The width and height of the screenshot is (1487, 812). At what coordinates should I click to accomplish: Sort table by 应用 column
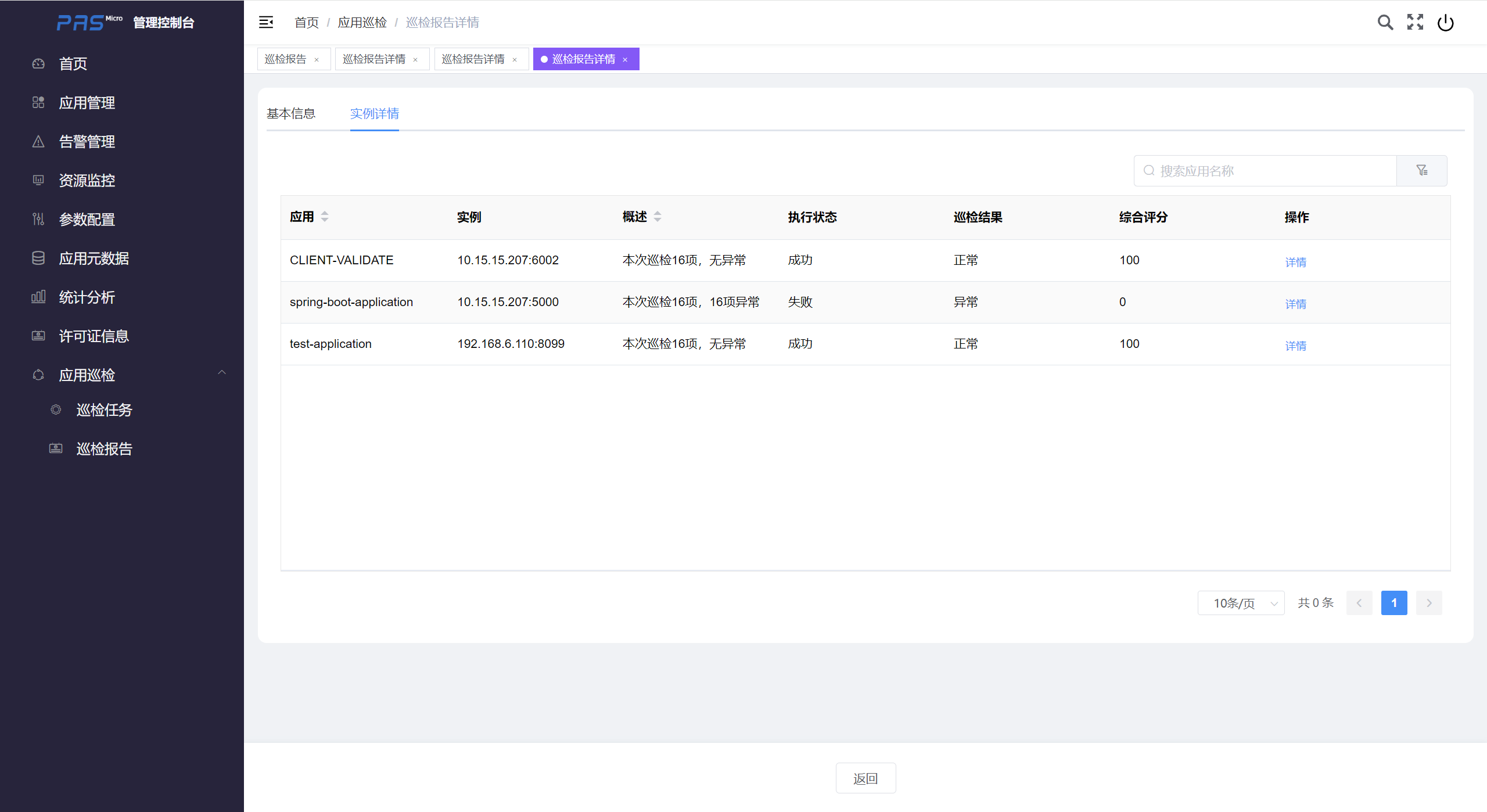click(x=325, y=217)
